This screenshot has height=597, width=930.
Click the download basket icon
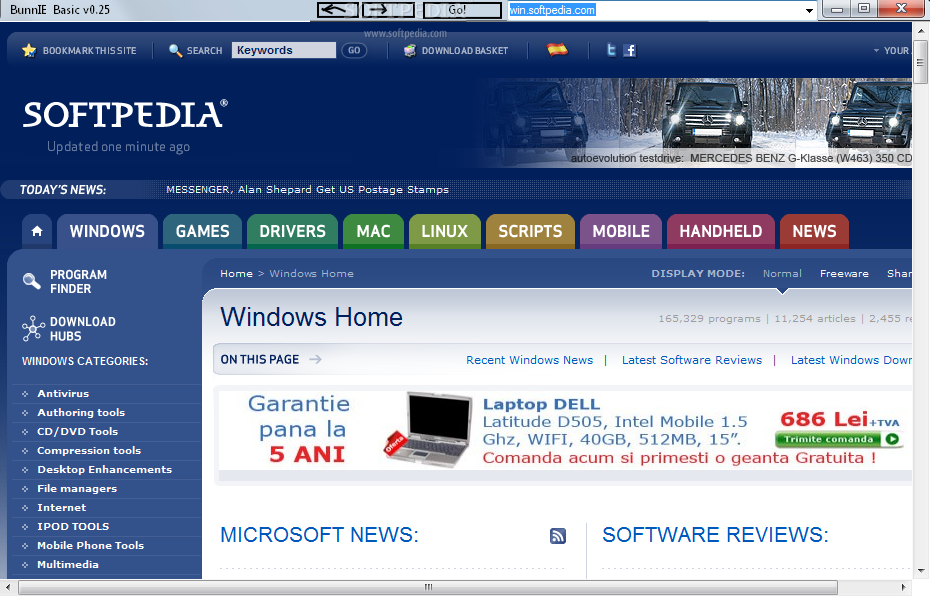410,50
